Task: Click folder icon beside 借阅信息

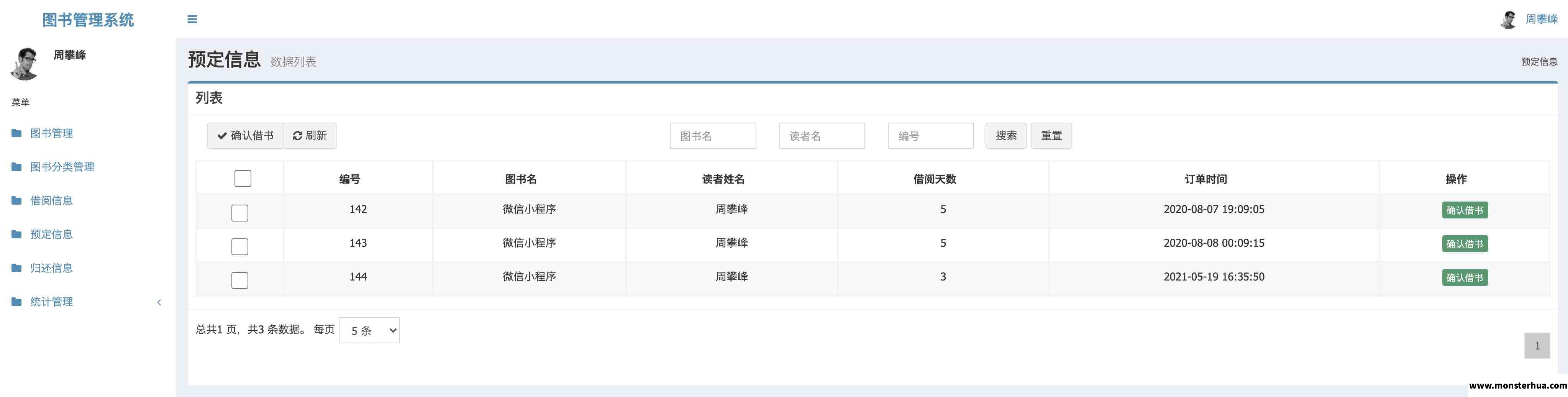Action: click(16, 200)
